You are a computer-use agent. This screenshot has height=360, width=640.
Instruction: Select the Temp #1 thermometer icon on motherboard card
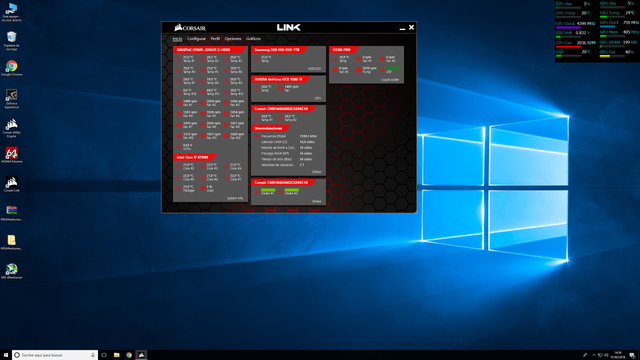tap(179, 59)
